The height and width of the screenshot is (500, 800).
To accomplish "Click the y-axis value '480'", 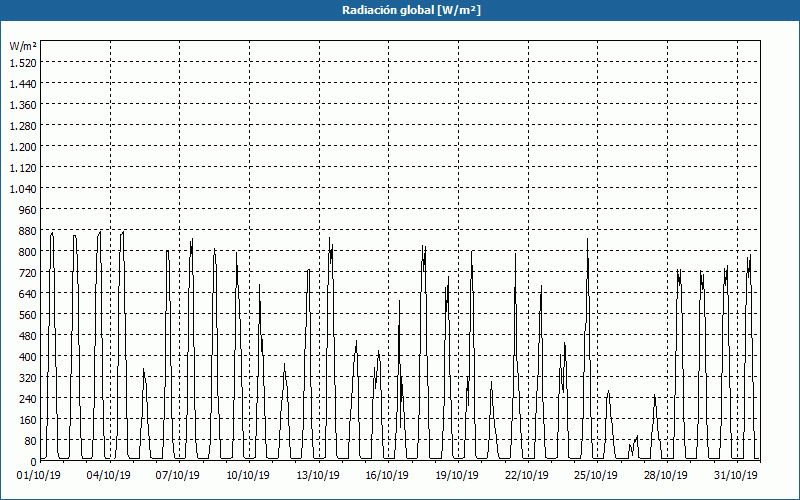I will 28,336.
